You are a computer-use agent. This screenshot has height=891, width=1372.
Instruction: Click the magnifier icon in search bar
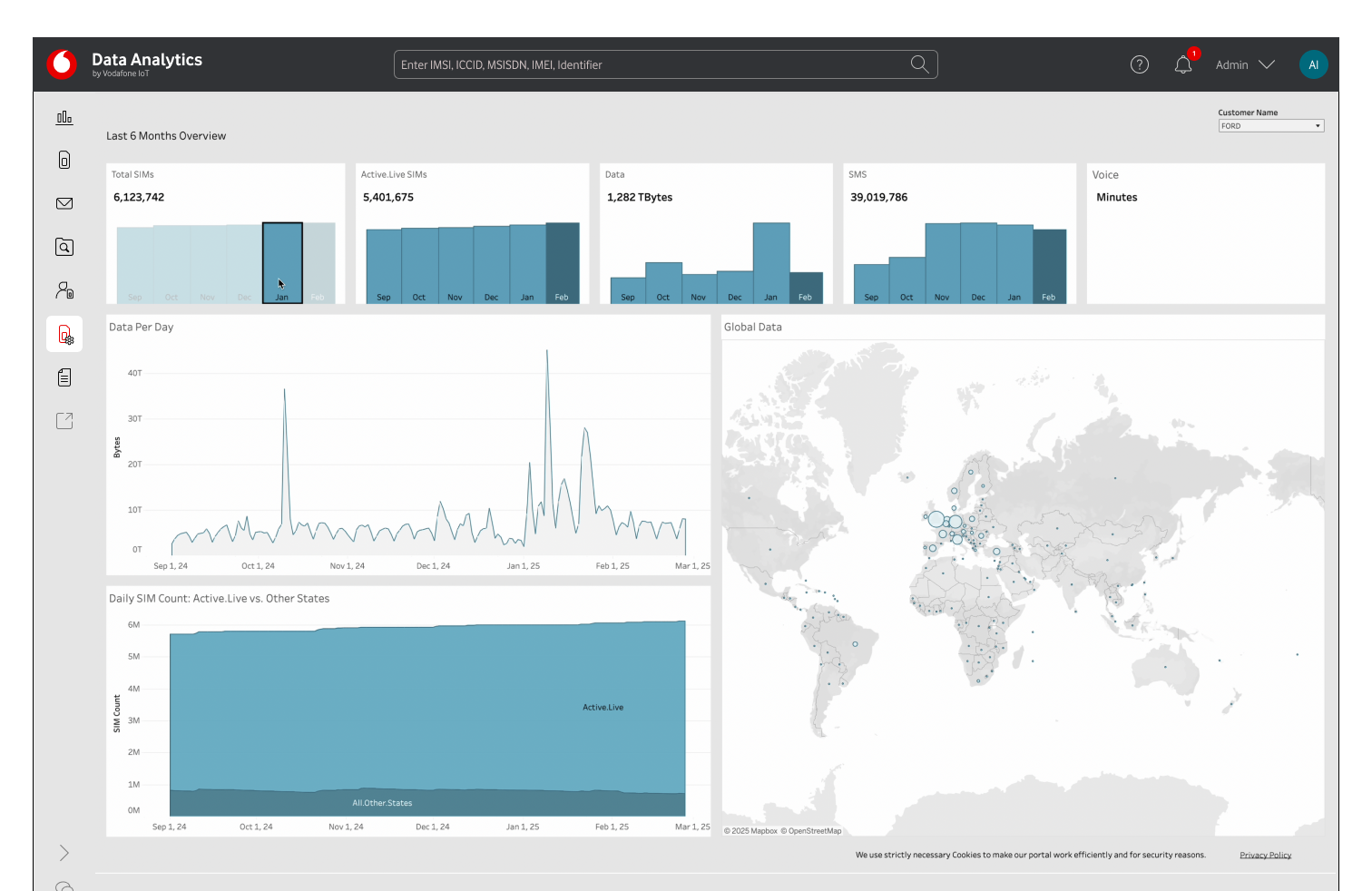(x=919, y=64)
